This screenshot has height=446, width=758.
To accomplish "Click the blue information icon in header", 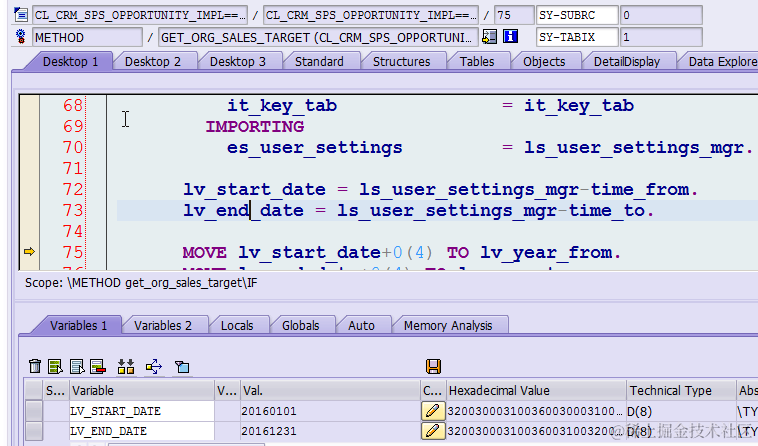I will 510,36.
